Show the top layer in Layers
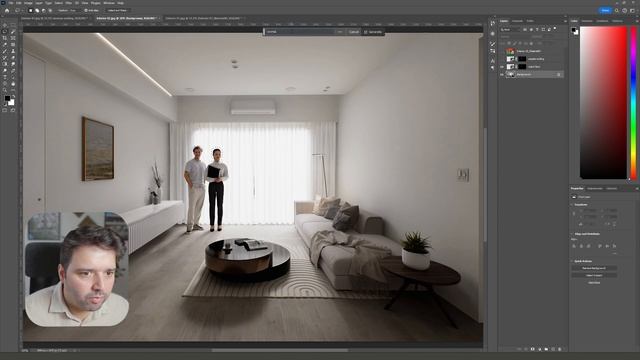This screenshot has width=640, height=360. pos(502,51)
